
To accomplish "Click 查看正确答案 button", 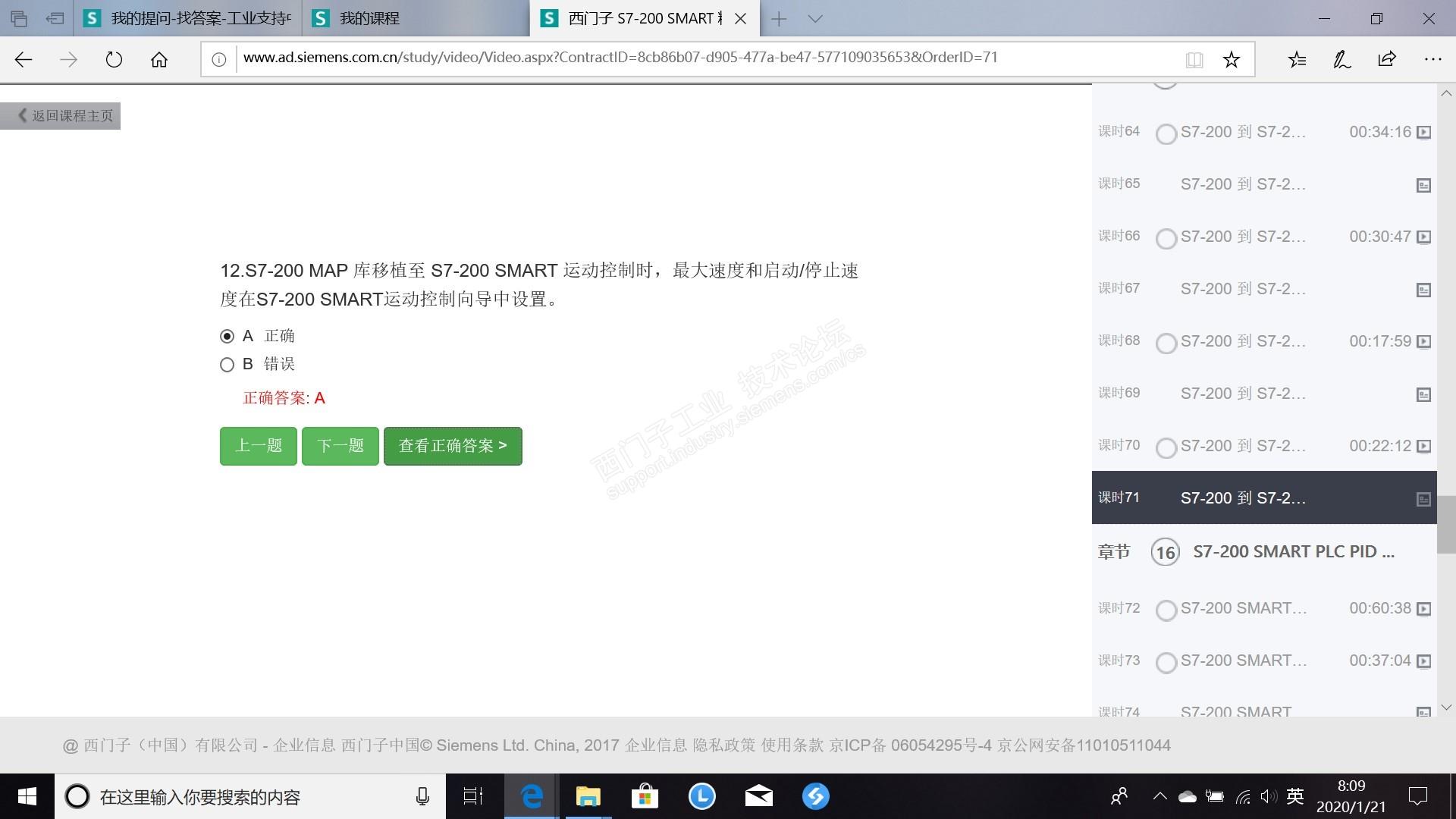I will click(x=453, y=446).
